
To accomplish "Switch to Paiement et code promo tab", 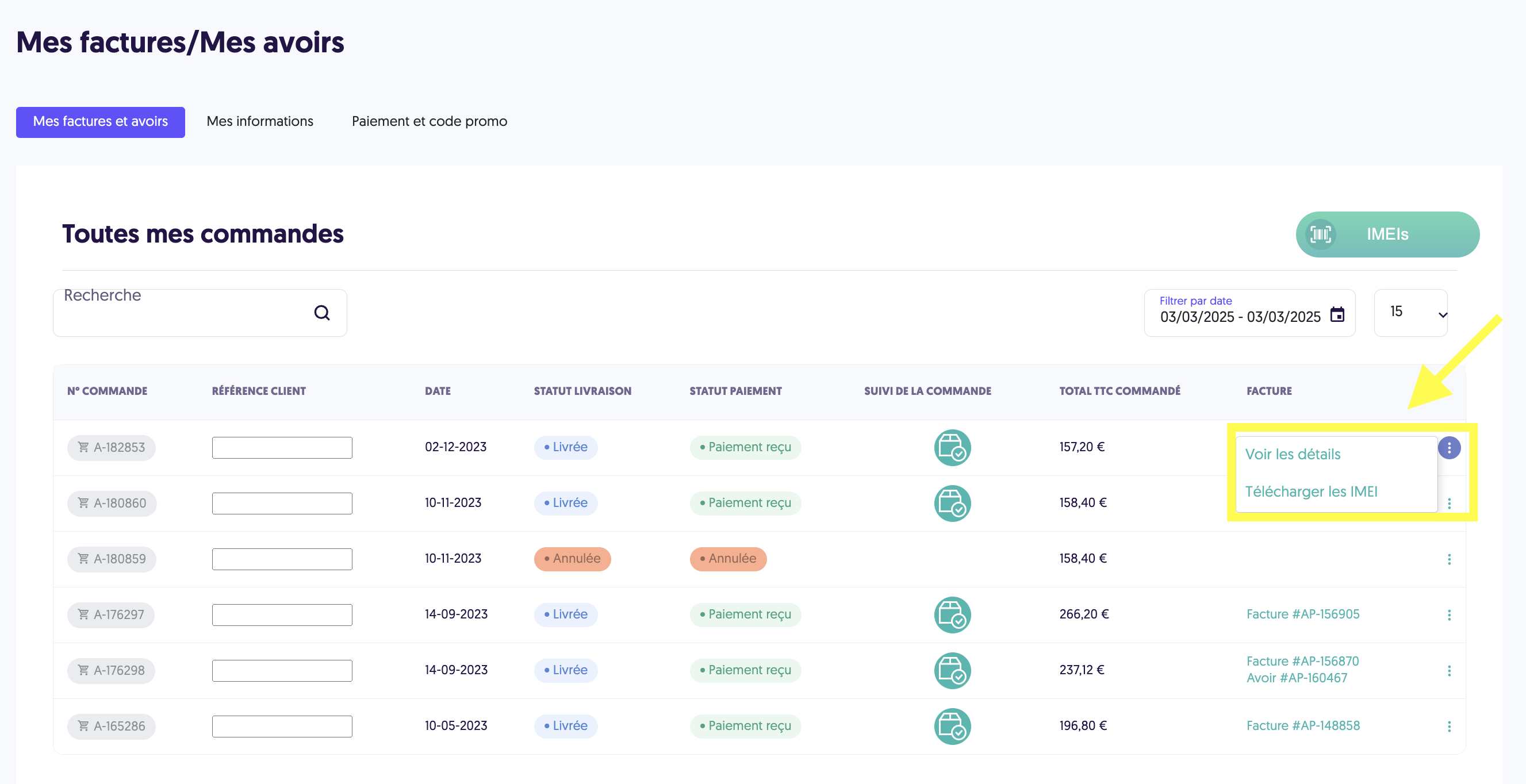I will [430, 121].
